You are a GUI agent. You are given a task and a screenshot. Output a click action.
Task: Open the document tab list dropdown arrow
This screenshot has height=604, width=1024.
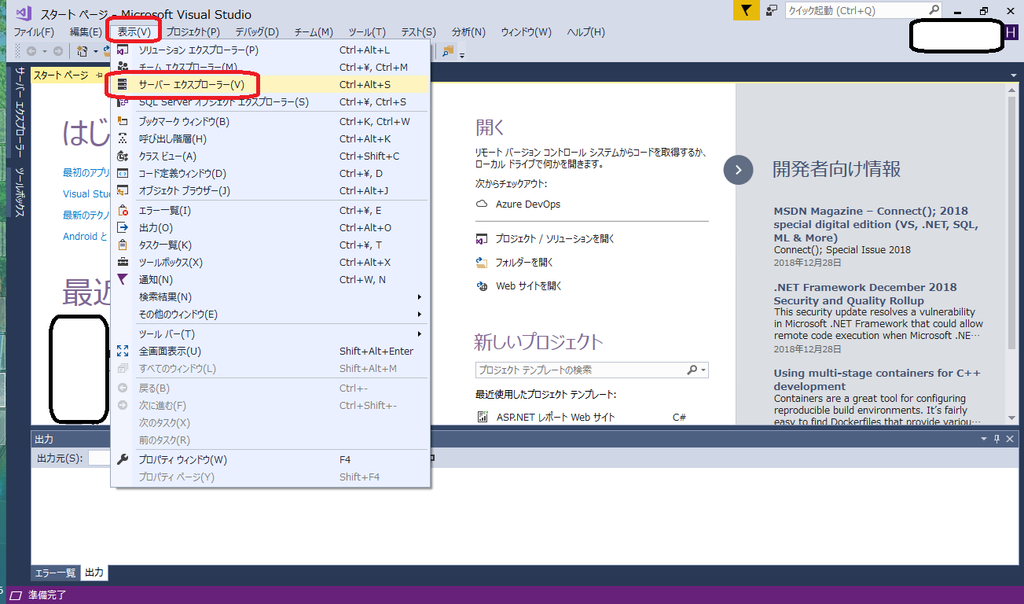1014,75
